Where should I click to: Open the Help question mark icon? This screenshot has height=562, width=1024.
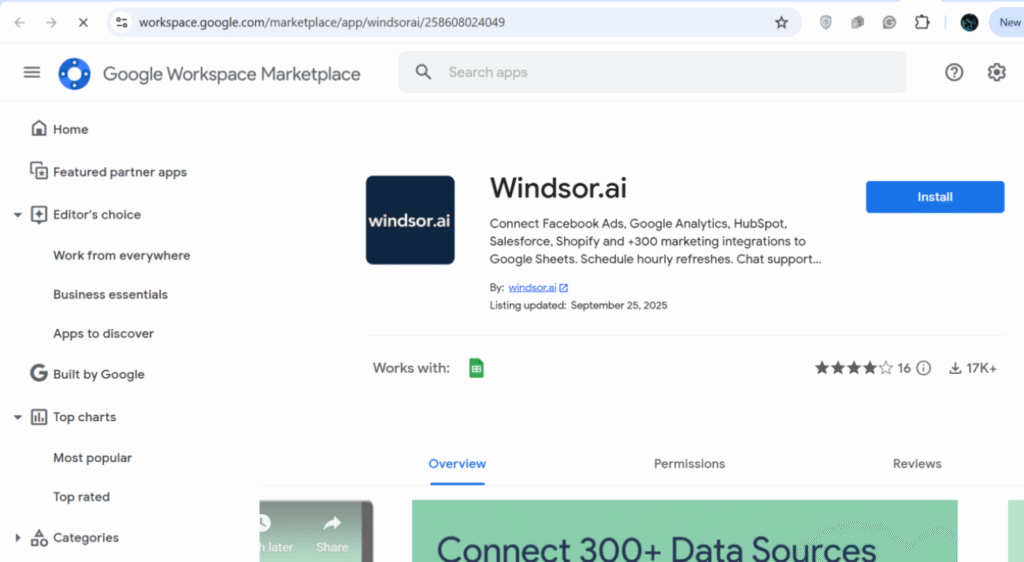coord(954,72)
